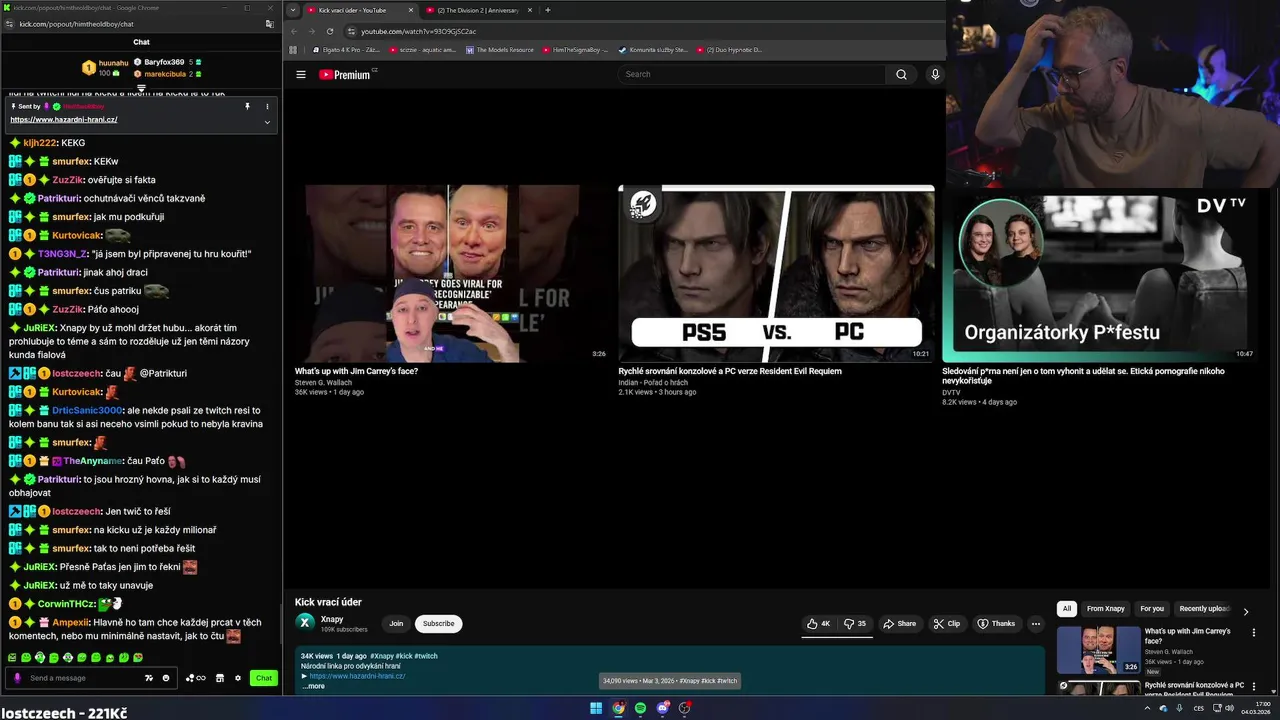Open Discord from the taskbar
The width and height of the screenshot is (1280, 720).
pyautogui.click(x=662, y=708)
